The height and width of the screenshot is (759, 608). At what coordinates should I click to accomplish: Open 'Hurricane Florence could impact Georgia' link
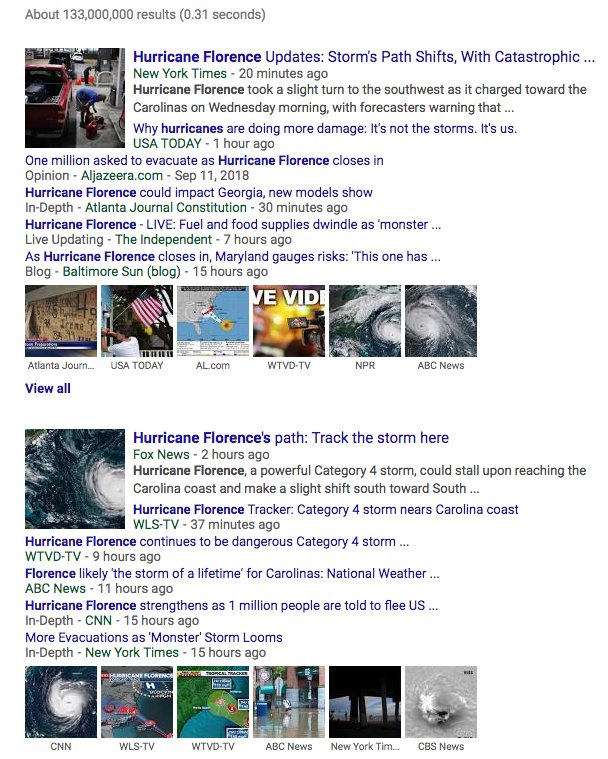click(199, 192)
